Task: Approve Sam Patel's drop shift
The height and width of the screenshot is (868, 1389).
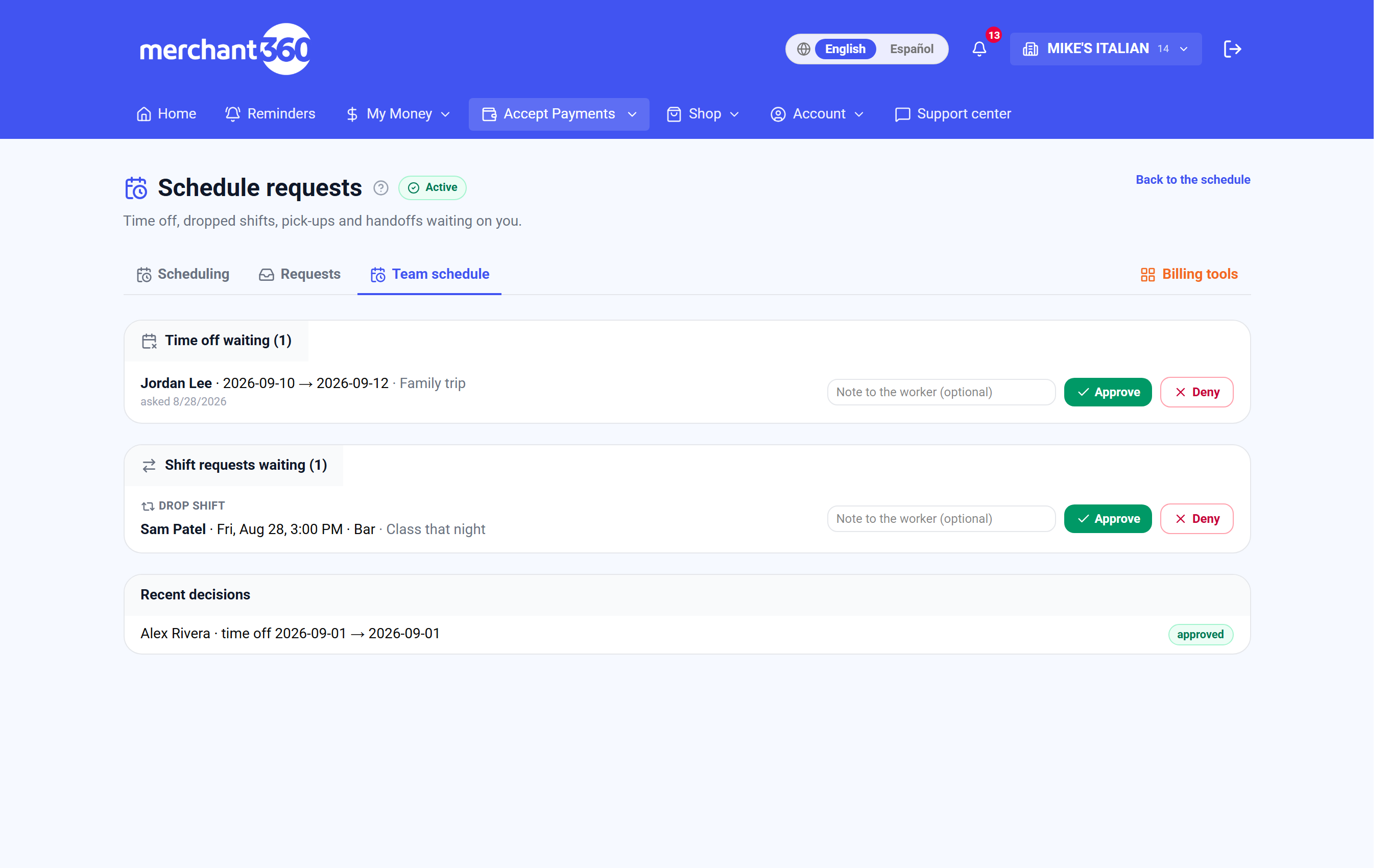Action: [x=1108, y=519]
